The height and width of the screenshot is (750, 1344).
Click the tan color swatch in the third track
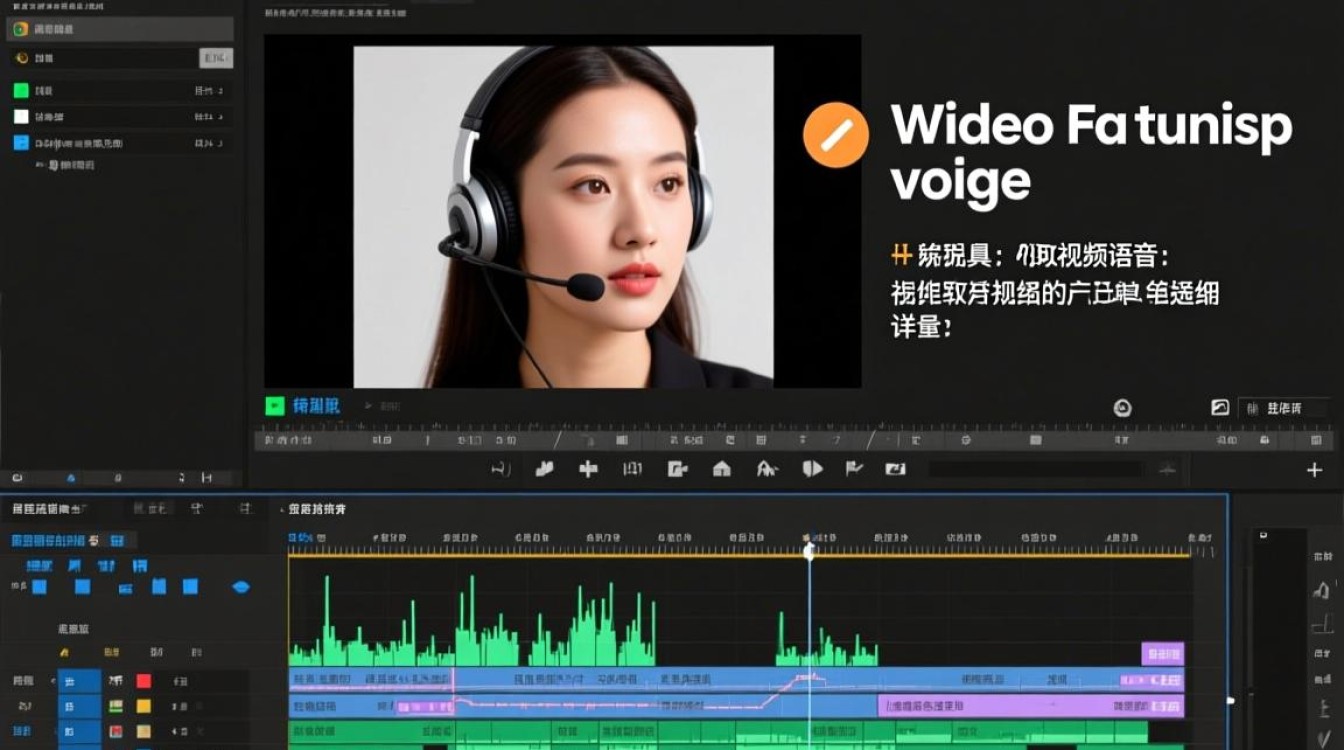(143, 732)
